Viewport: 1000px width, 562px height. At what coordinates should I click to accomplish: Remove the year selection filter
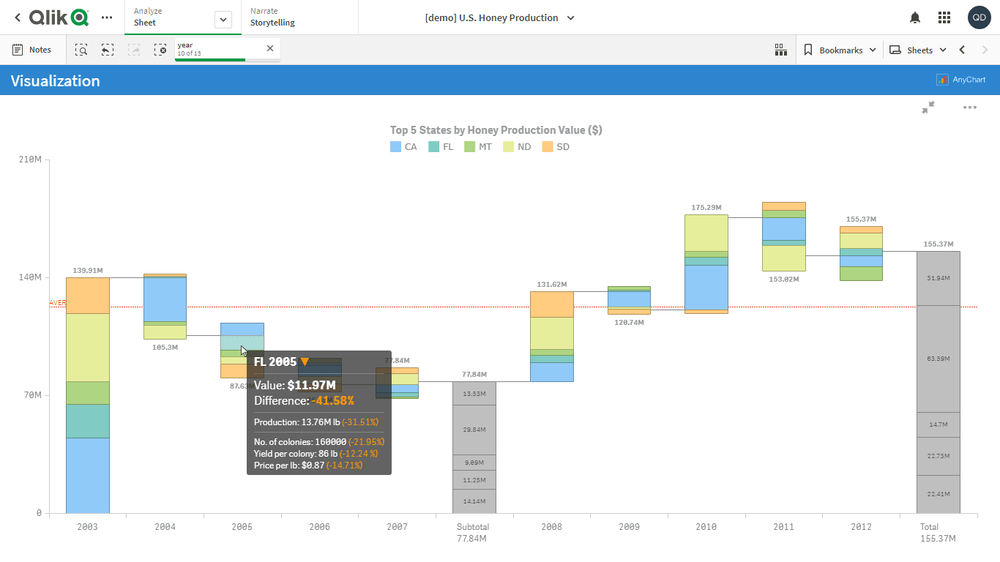(x=270, y=48)
